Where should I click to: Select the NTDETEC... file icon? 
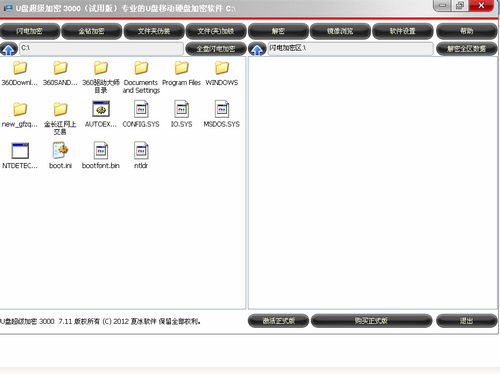coord(20,151)
